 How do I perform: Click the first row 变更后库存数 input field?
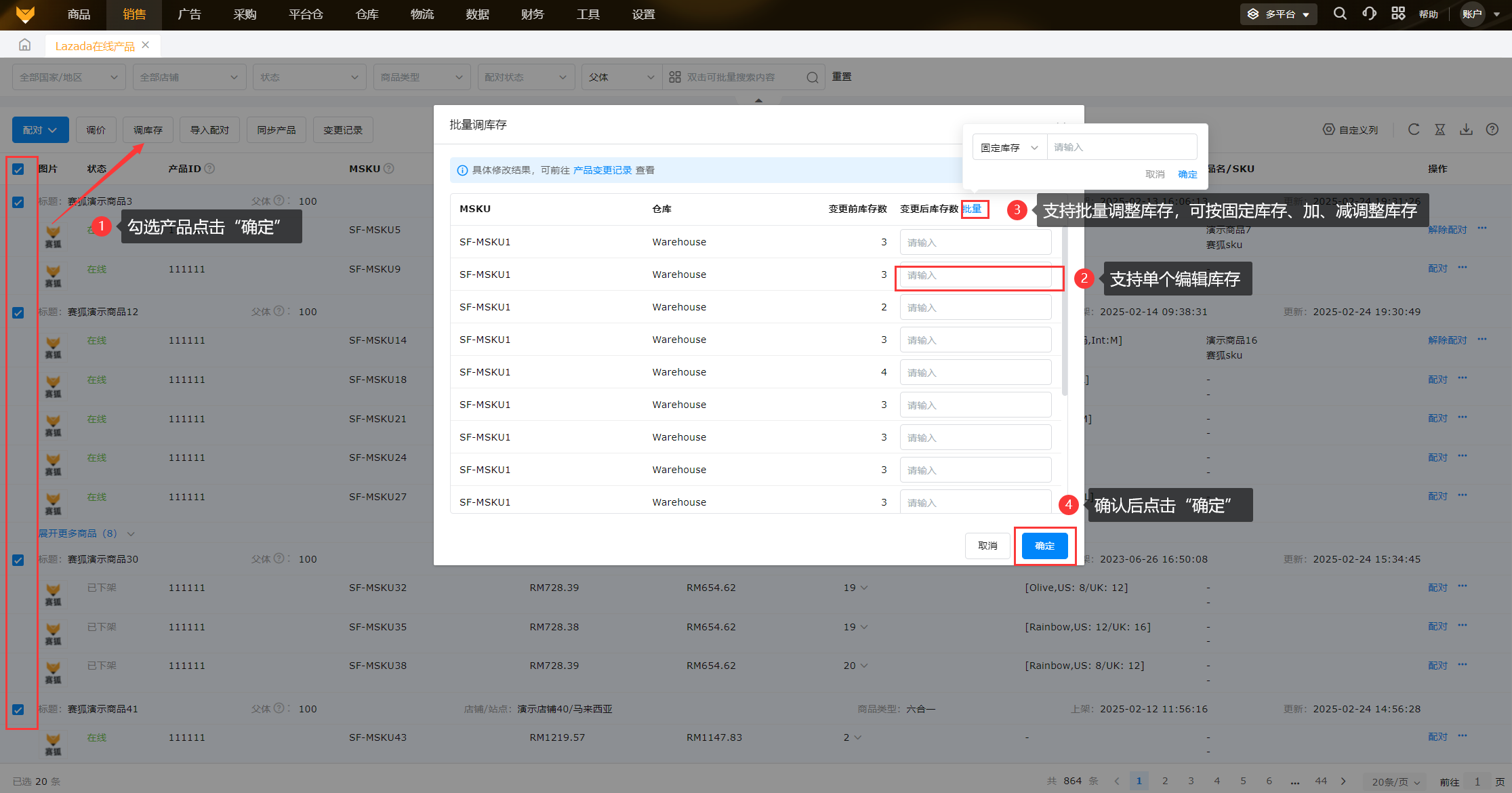[x=975, y=242]
